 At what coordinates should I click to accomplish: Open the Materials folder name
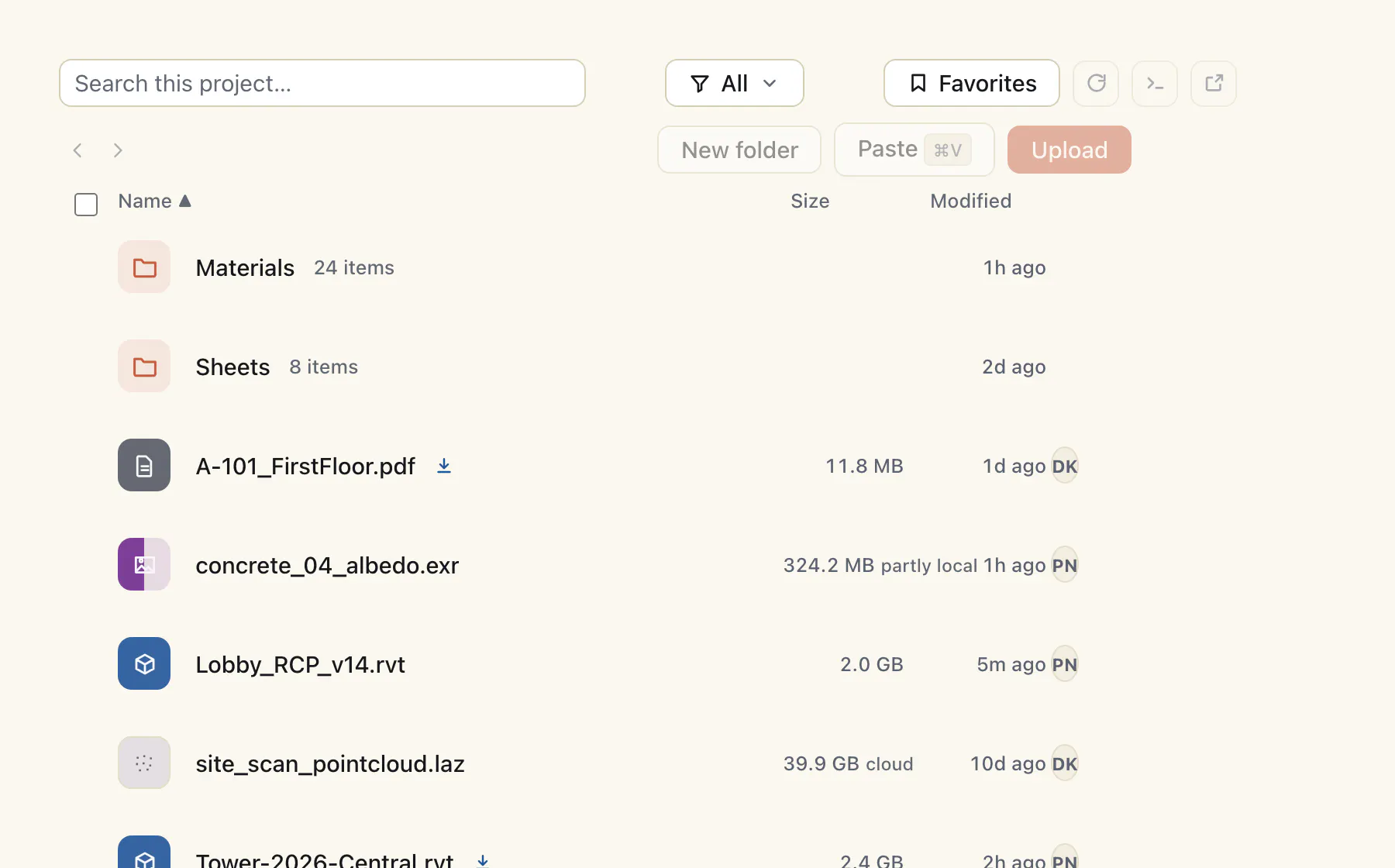[245, 267]
